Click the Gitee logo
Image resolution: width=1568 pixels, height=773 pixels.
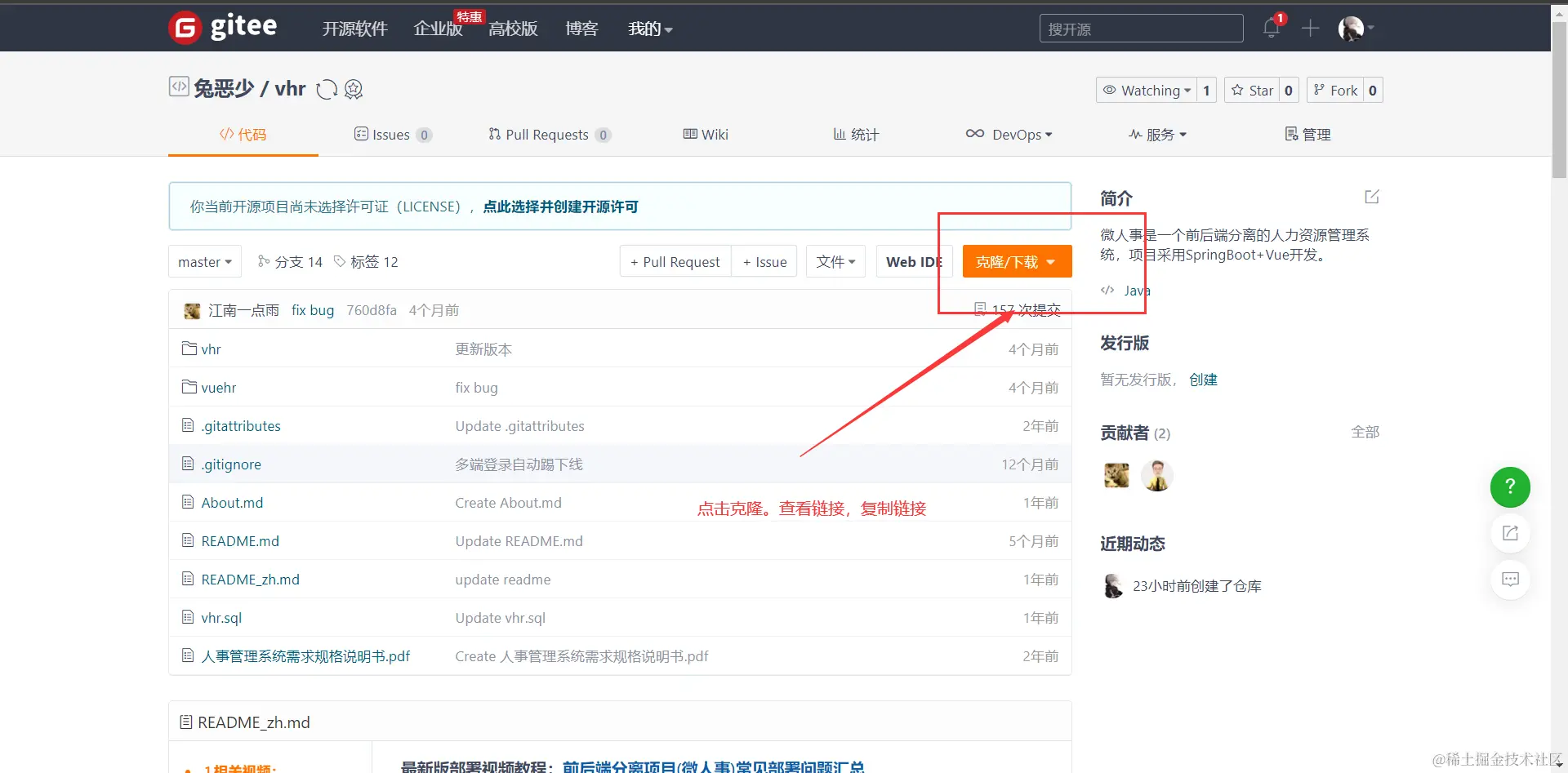click(x=223, y=28)
